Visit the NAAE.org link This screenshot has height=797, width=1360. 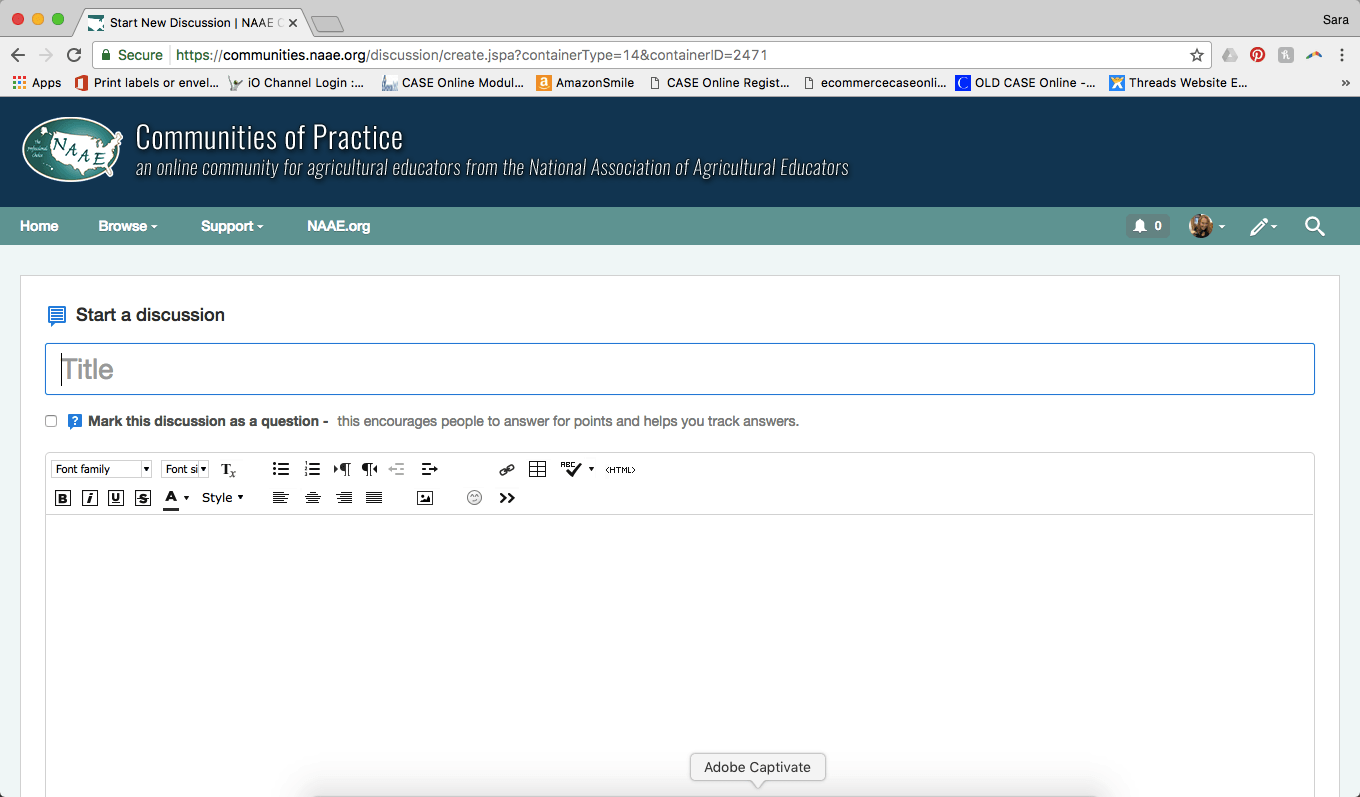click(x=338, y=226)
